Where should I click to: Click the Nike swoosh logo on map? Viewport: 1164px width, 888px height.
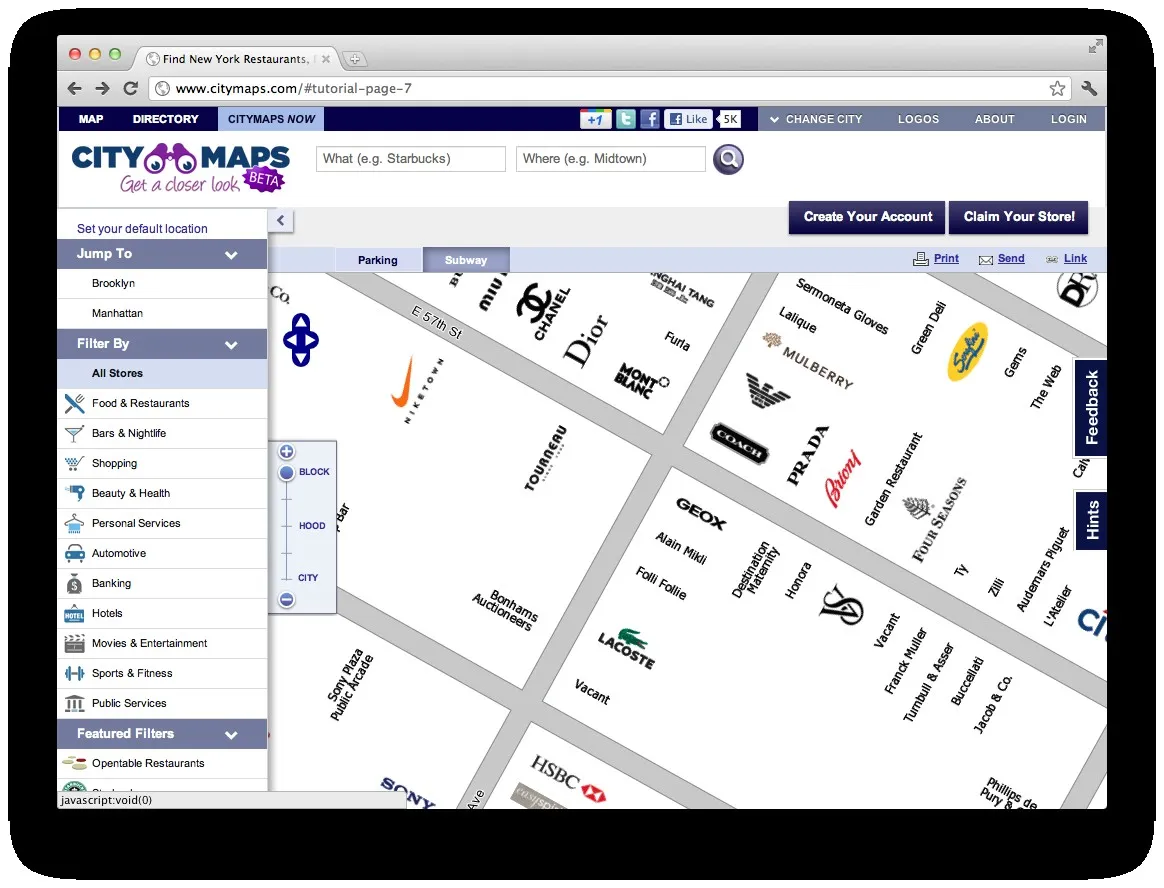403,382
